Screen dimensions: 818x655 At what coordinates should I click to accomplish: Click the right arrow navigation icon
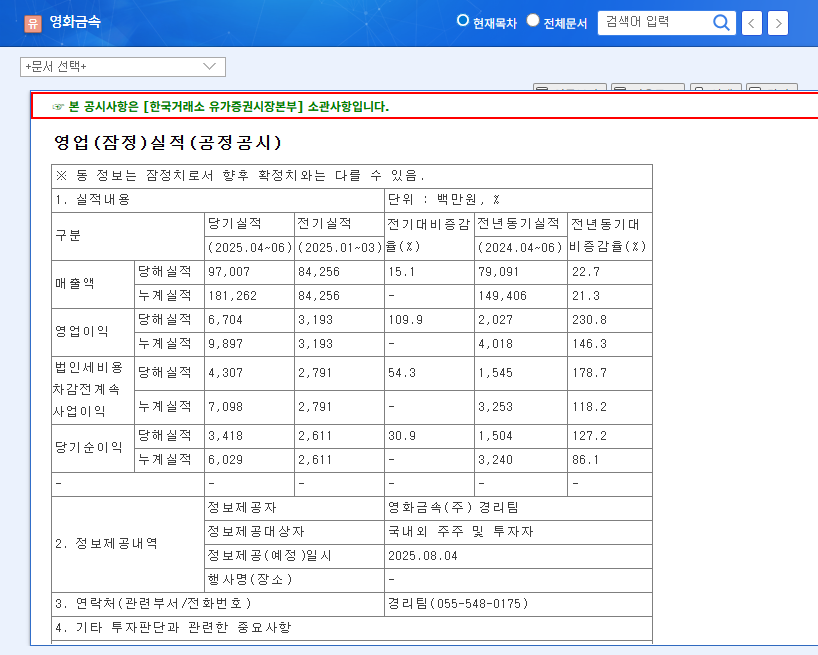click(777, 22)
